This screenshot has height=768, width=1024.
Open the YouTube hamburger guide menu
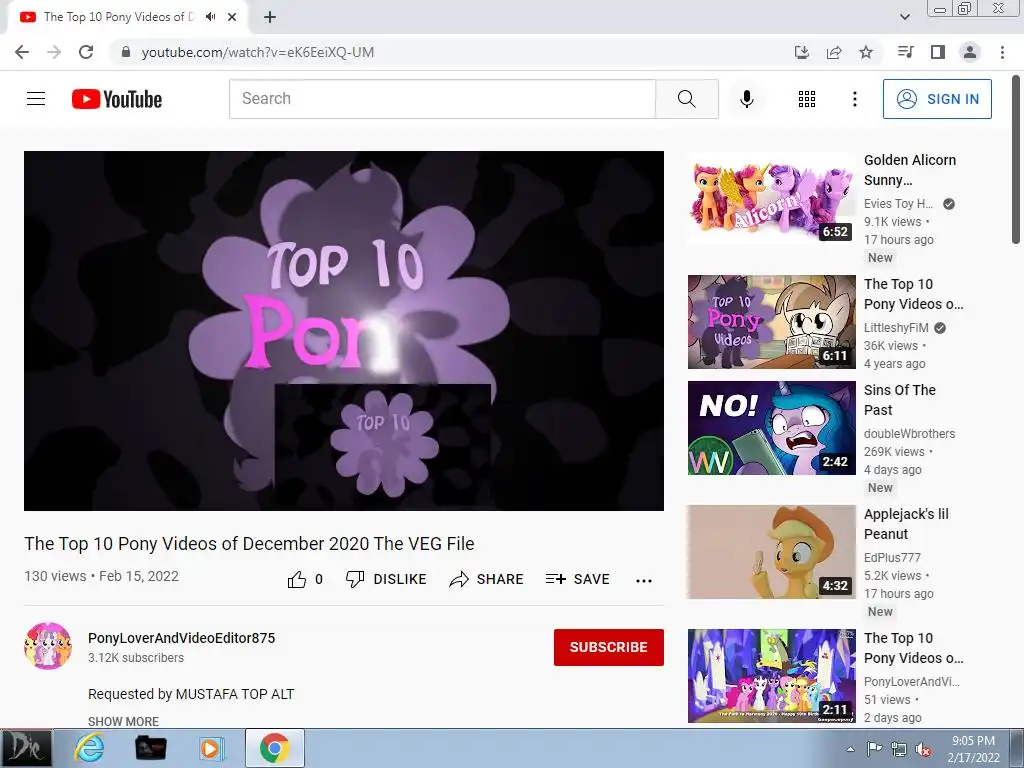click(36, 99)
